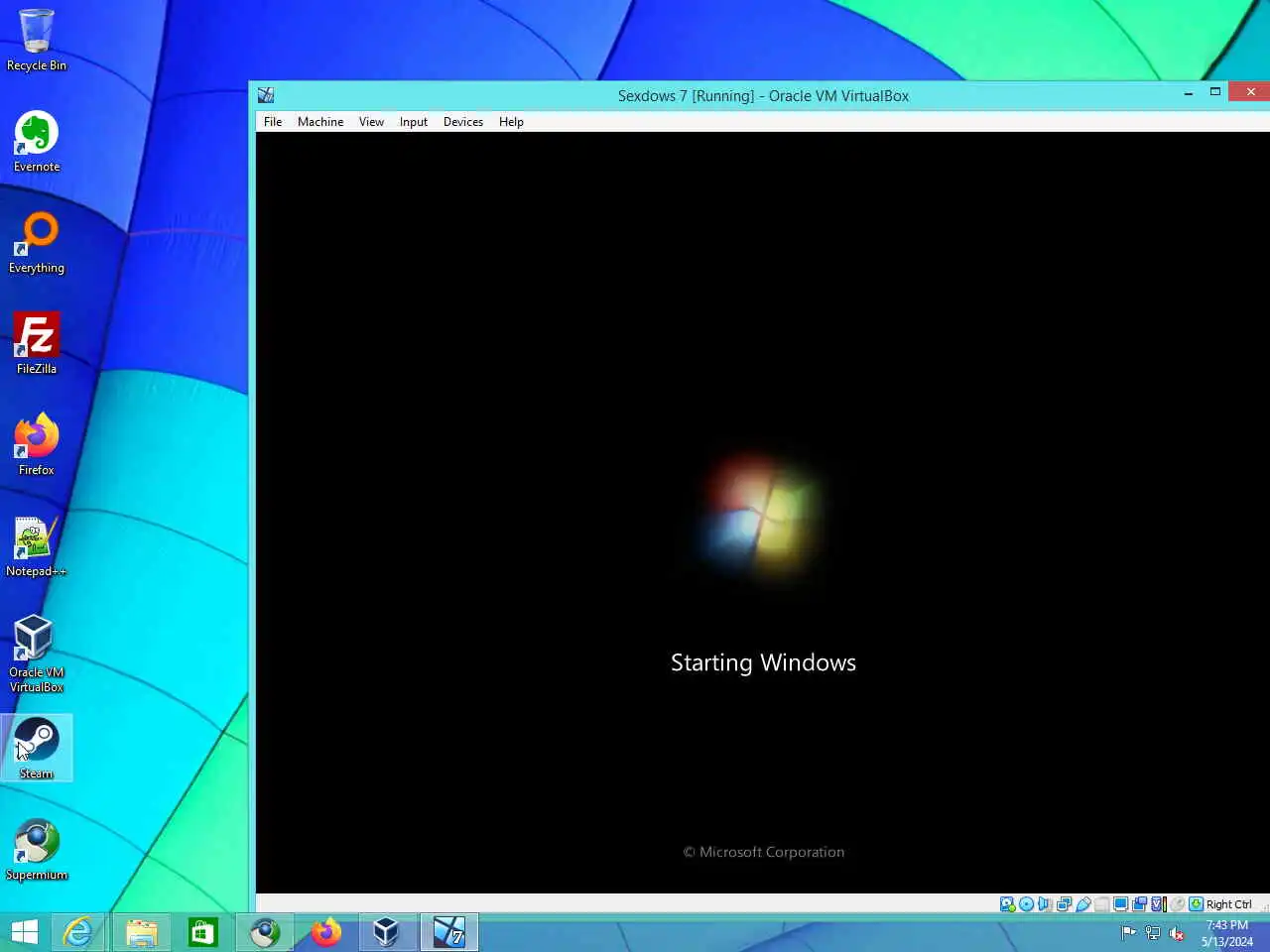
Task: Open the View menu
Action: click(371, 122)
